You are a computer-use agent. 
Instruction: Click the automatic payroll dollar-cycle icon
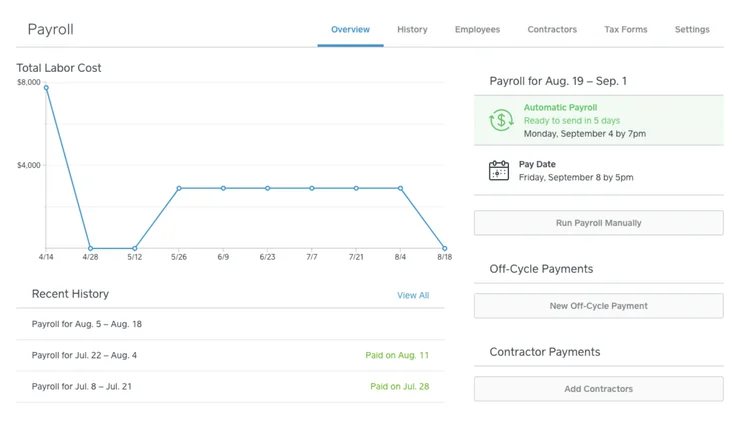pos(501,120)
